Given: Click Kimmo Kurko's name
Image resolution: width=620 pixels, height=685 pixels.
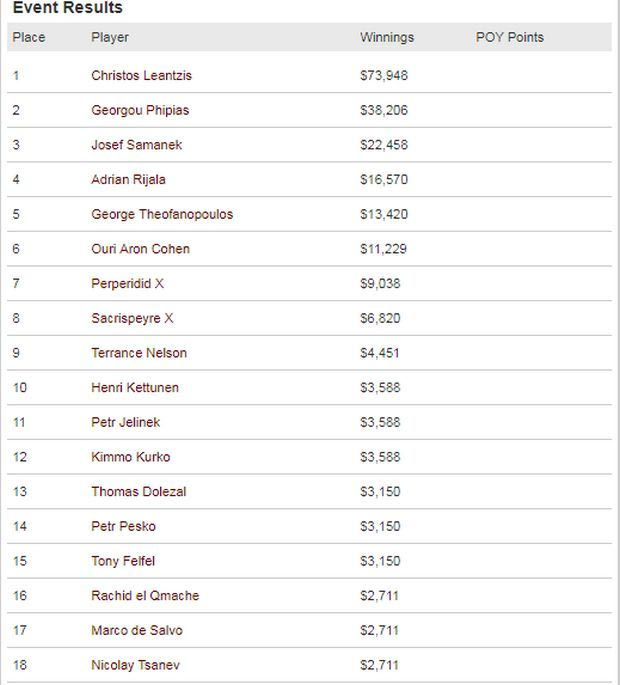Looking at the screenshot, I should pos(131,457).
